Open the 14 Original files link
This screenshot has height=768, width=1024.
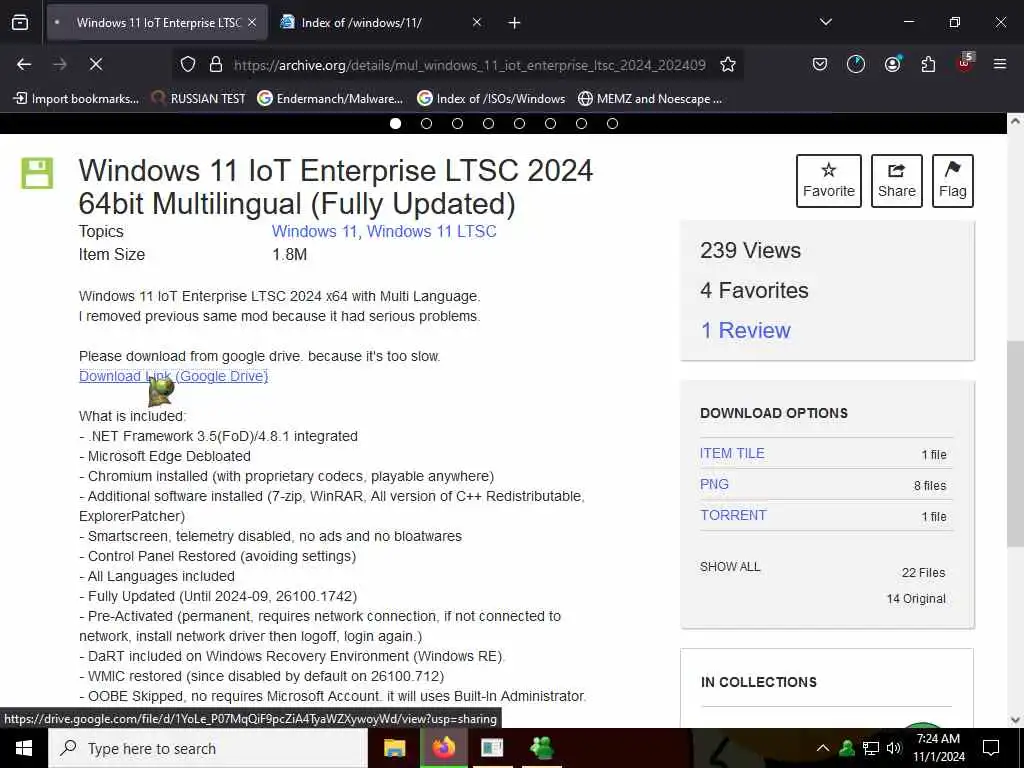click(x=916, y=599)
